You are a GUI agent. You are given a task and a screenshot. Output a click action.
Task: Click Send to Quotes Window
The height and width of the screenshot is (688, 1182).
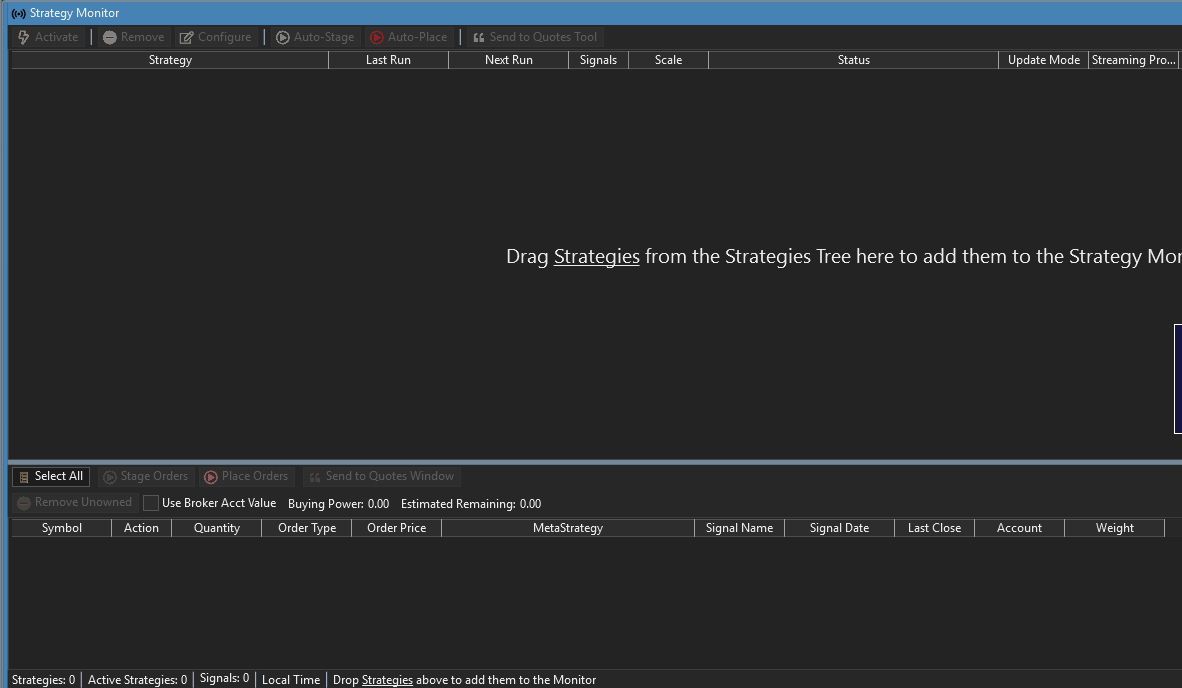[x=380, y=477]
